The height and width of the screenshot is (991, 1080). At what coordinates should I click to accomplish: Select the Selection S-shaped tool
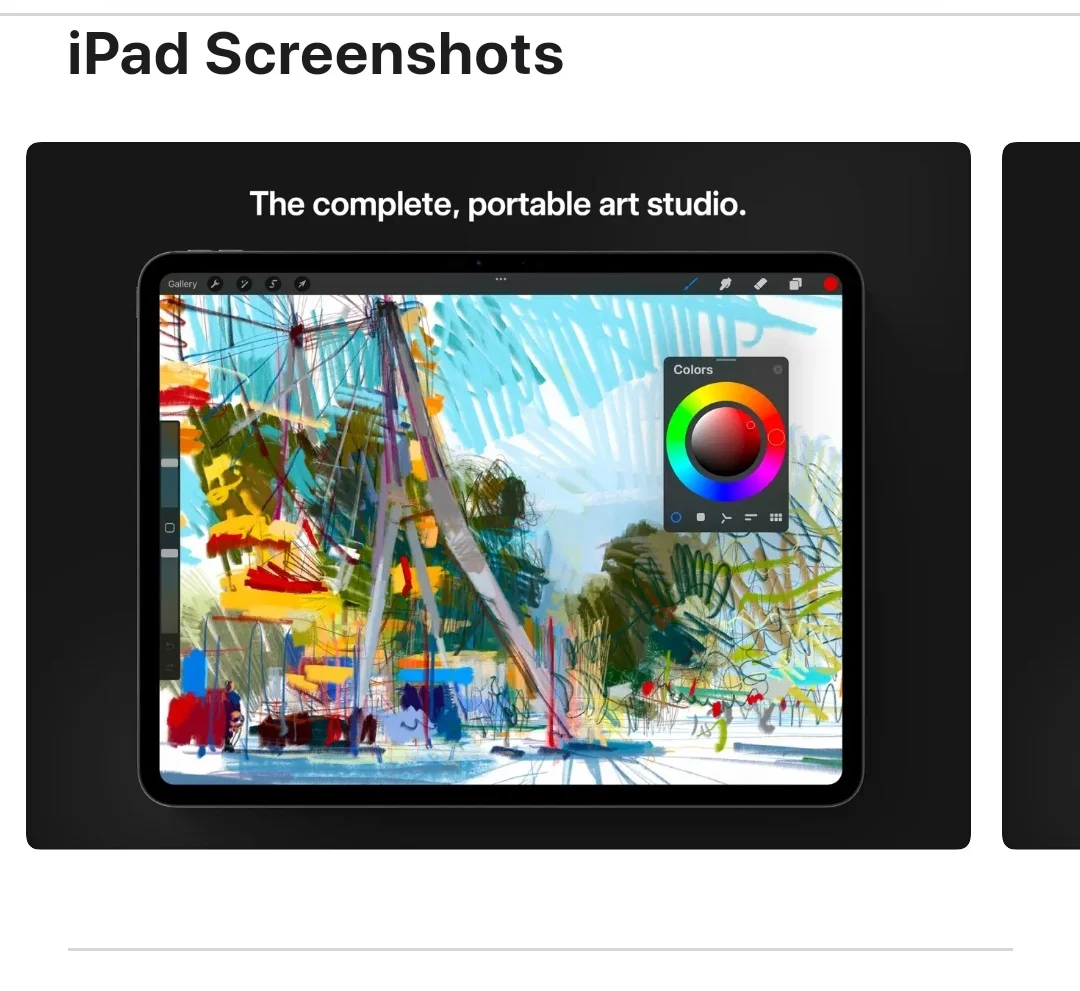coord(273,284)
